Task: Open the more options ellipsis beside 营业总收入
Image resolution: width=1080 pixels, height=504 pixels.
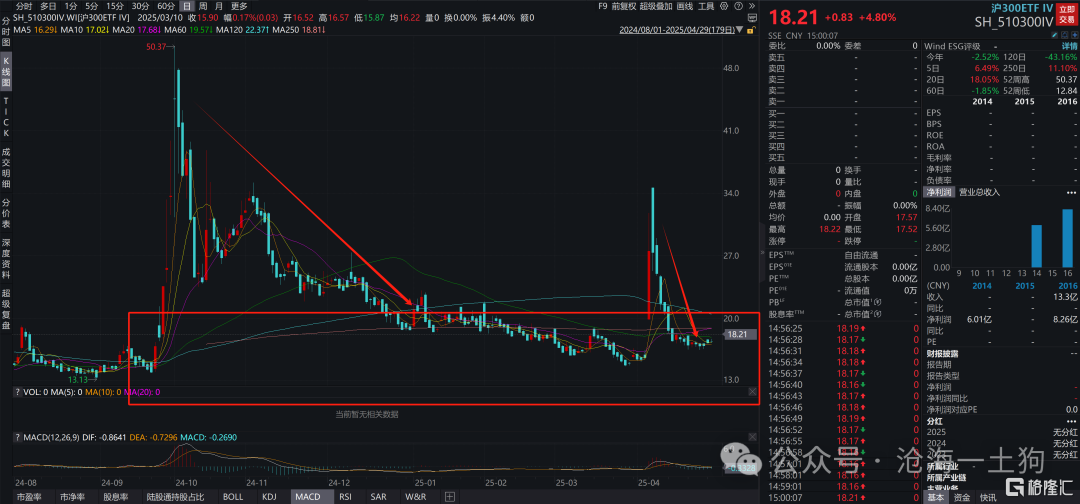Action: [1071, 192]
